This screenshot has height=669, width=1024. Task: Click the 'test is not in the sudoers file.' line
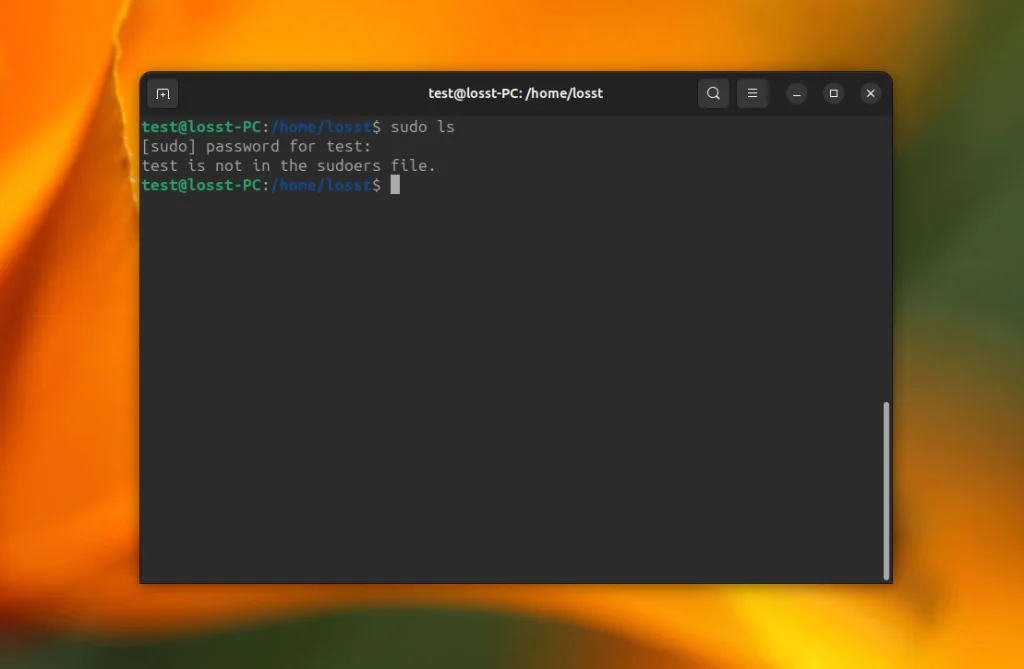289,166
